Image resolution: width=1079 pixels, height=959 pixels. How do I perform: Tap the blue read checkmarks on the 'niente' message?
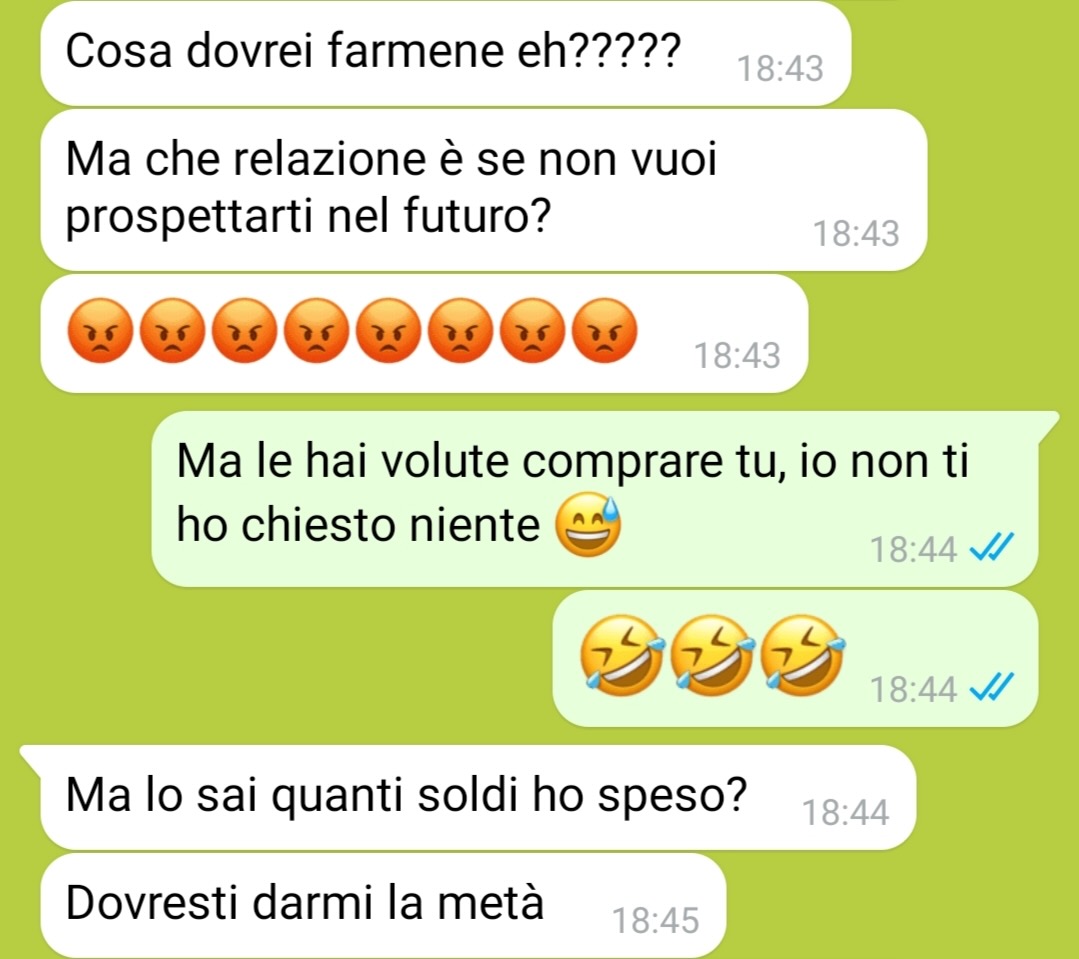click(992, 548)
